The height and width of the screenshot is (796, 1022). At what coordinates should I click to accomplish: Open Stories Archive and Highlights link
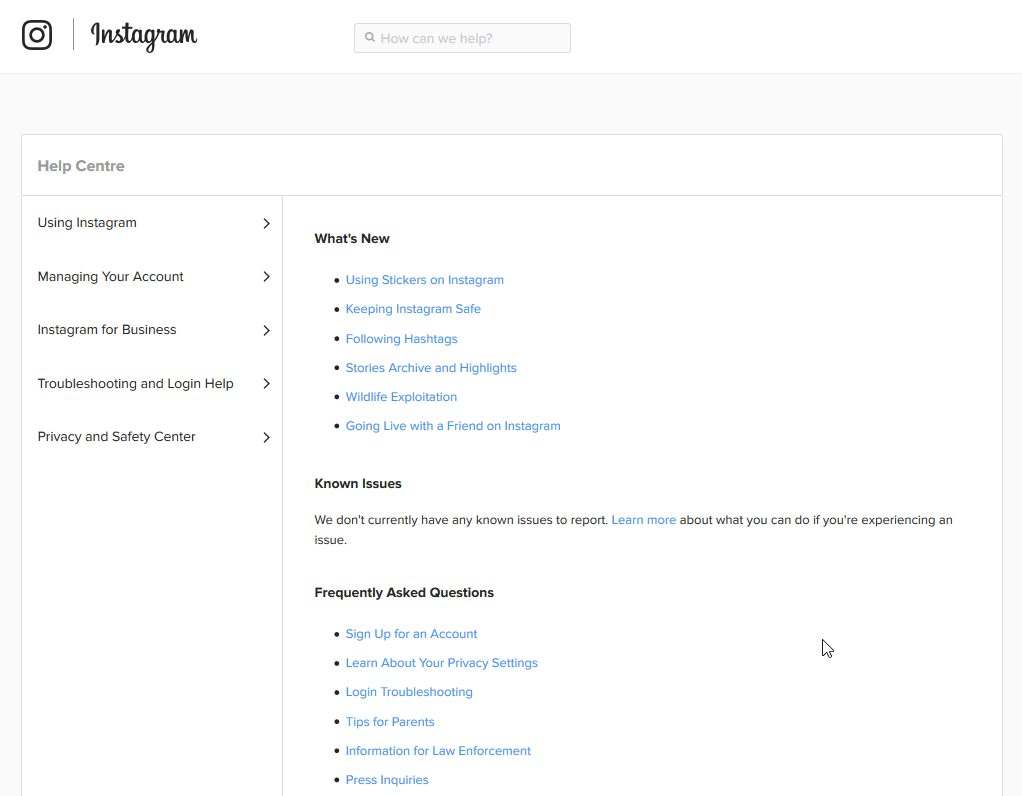431,368
